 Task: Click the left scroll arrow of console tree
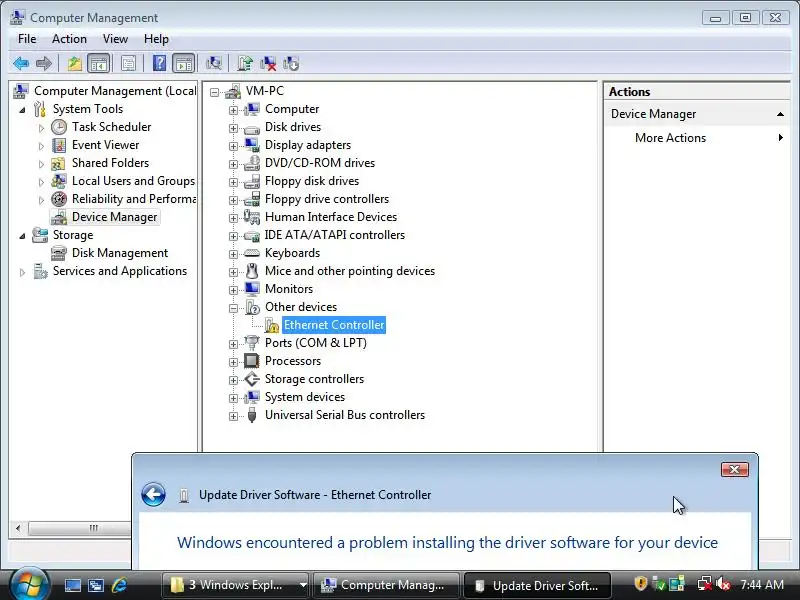point(18,528)
